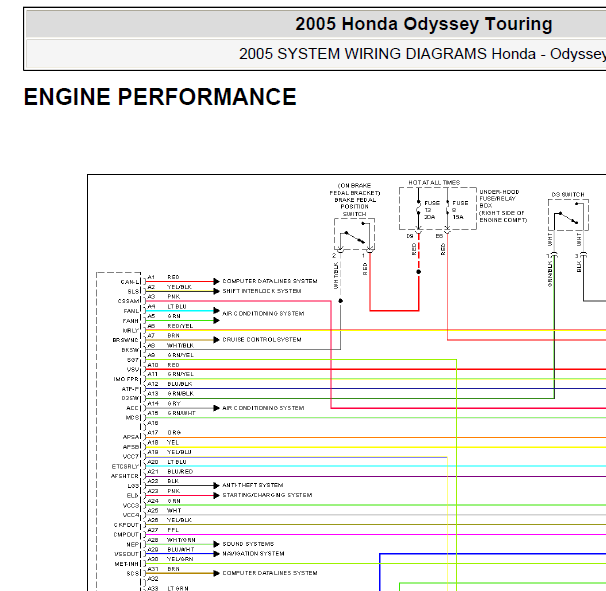Click the "A33 LT GRN" wire label
Screen dimensions: 606x591
pyautogui.click(x=168, y=588)
